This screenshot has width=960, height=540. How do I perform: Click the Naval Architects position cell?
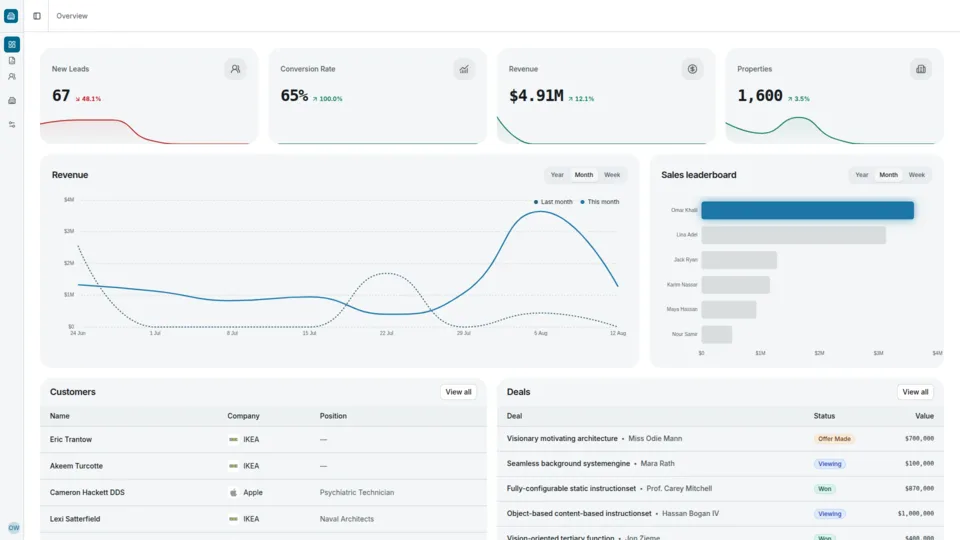point(347,519)
